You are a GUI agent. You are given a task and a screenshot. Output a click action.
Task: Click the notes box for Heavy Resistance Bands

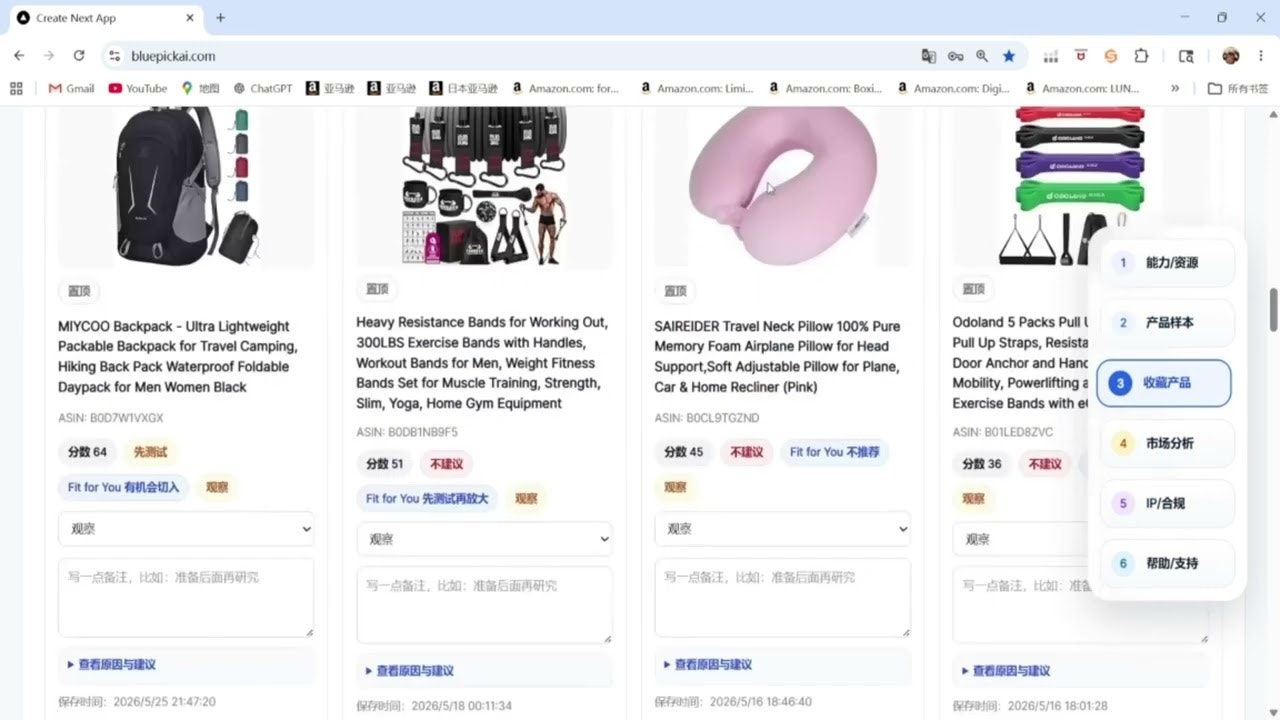pyautogui.click(x=485, y=605)
